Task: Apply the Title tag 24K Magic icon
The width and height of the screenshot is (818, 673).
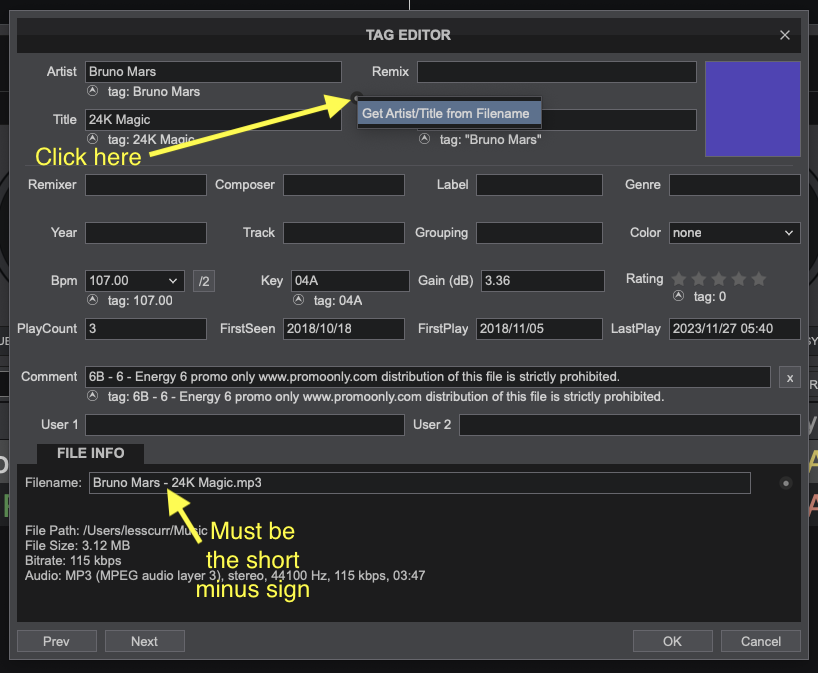Action: [x=92, y=139]
